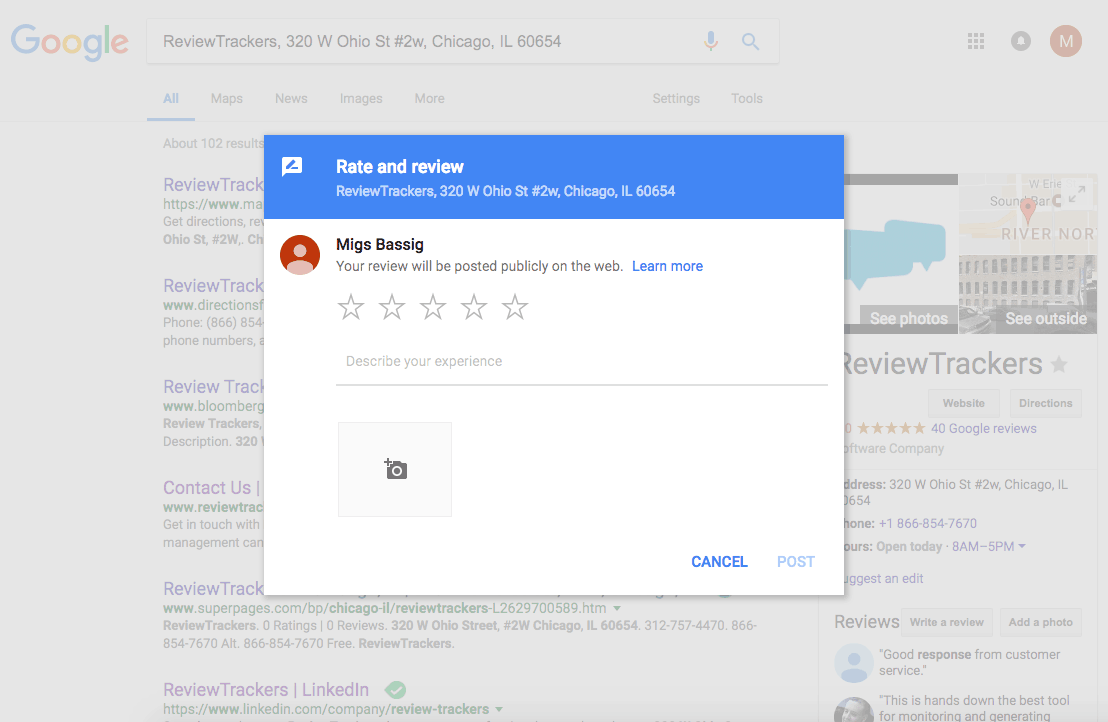Click the red map location pin
The width and height of the screenshot is (1108, 722).
(1027, 210)
